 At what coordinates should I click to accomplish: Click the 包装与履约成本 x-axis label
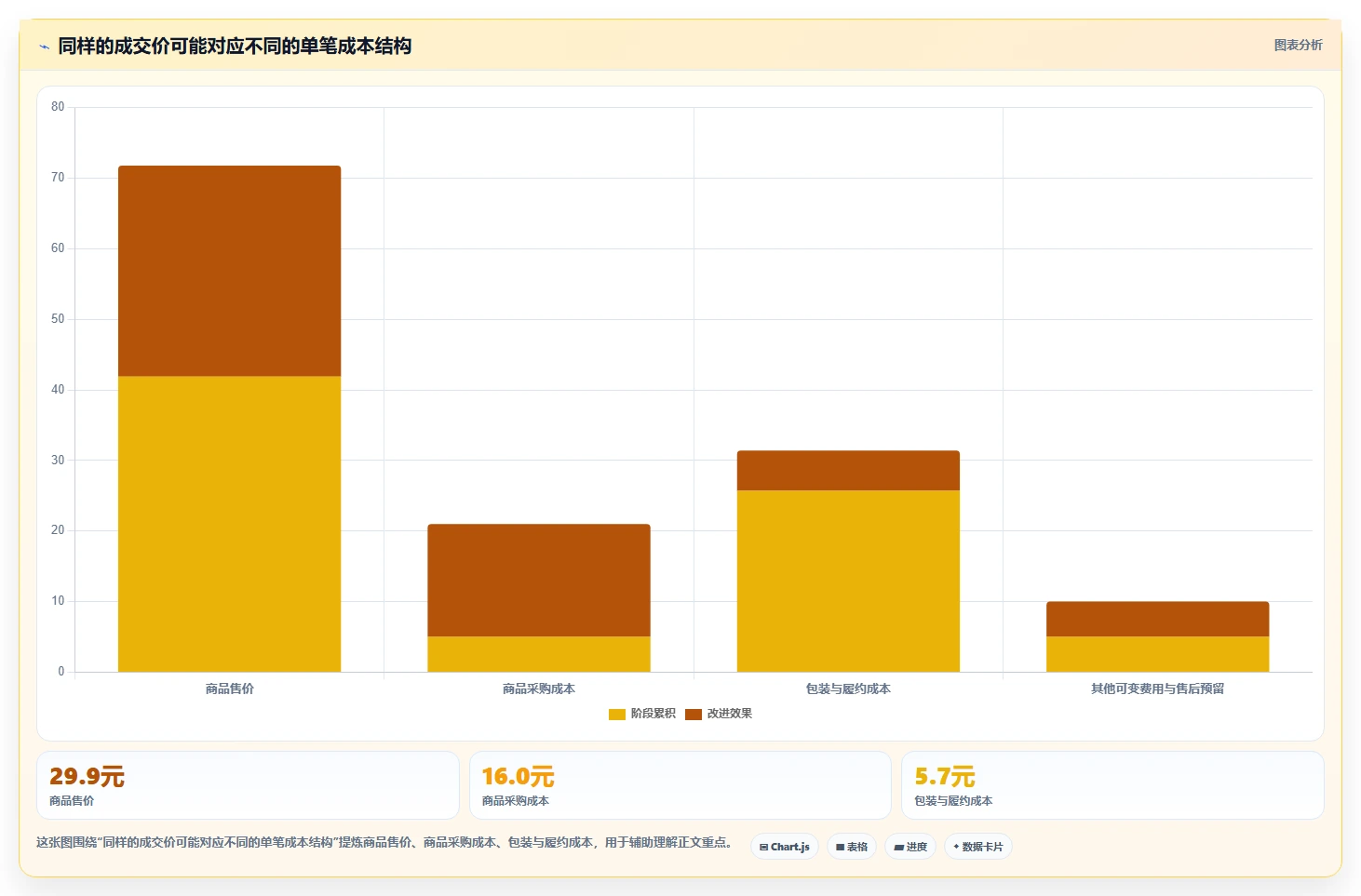click(848, 689)
